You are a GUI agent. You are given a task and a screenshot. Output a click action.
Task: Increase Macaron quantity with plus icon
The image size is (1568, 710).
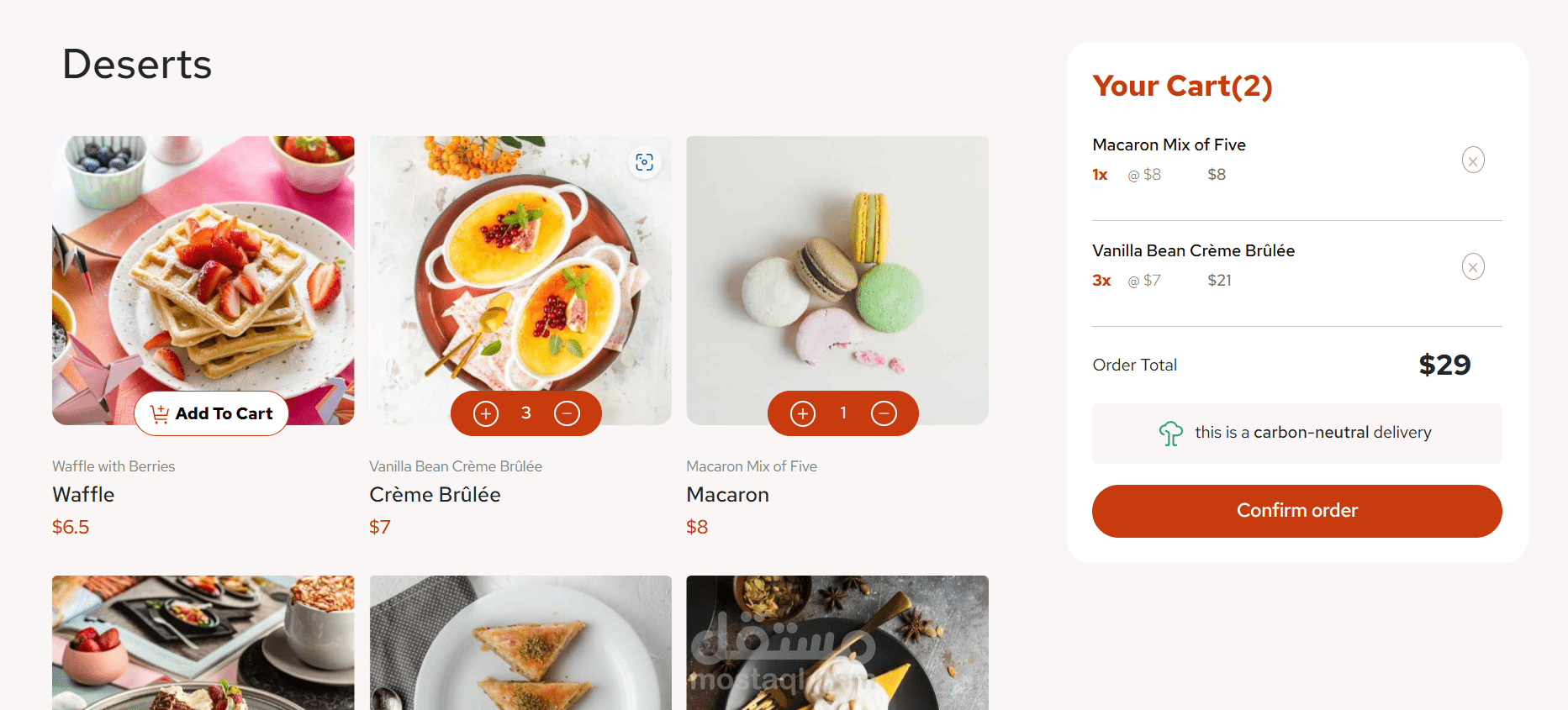(803, 413)
